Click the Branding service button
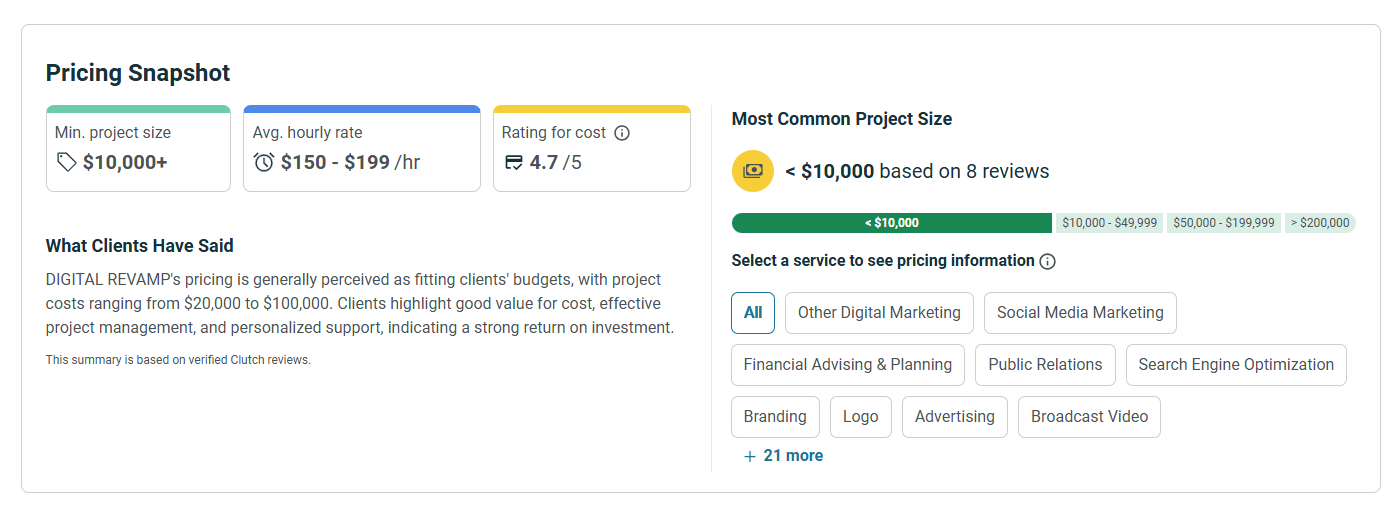 775,417
